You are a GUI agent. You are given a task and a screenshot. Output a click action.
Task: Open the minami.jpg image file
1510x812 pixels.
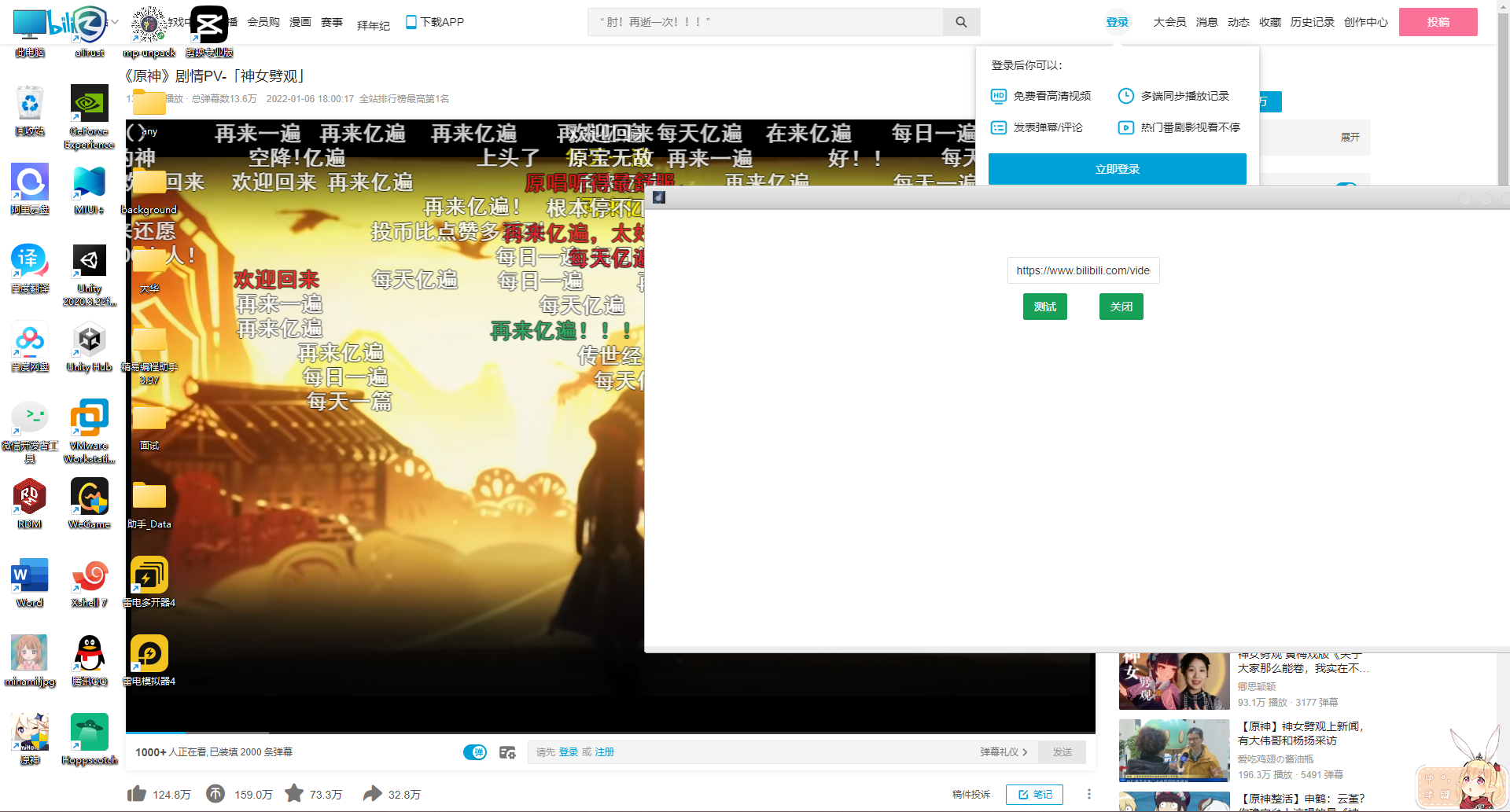[30, 661]
